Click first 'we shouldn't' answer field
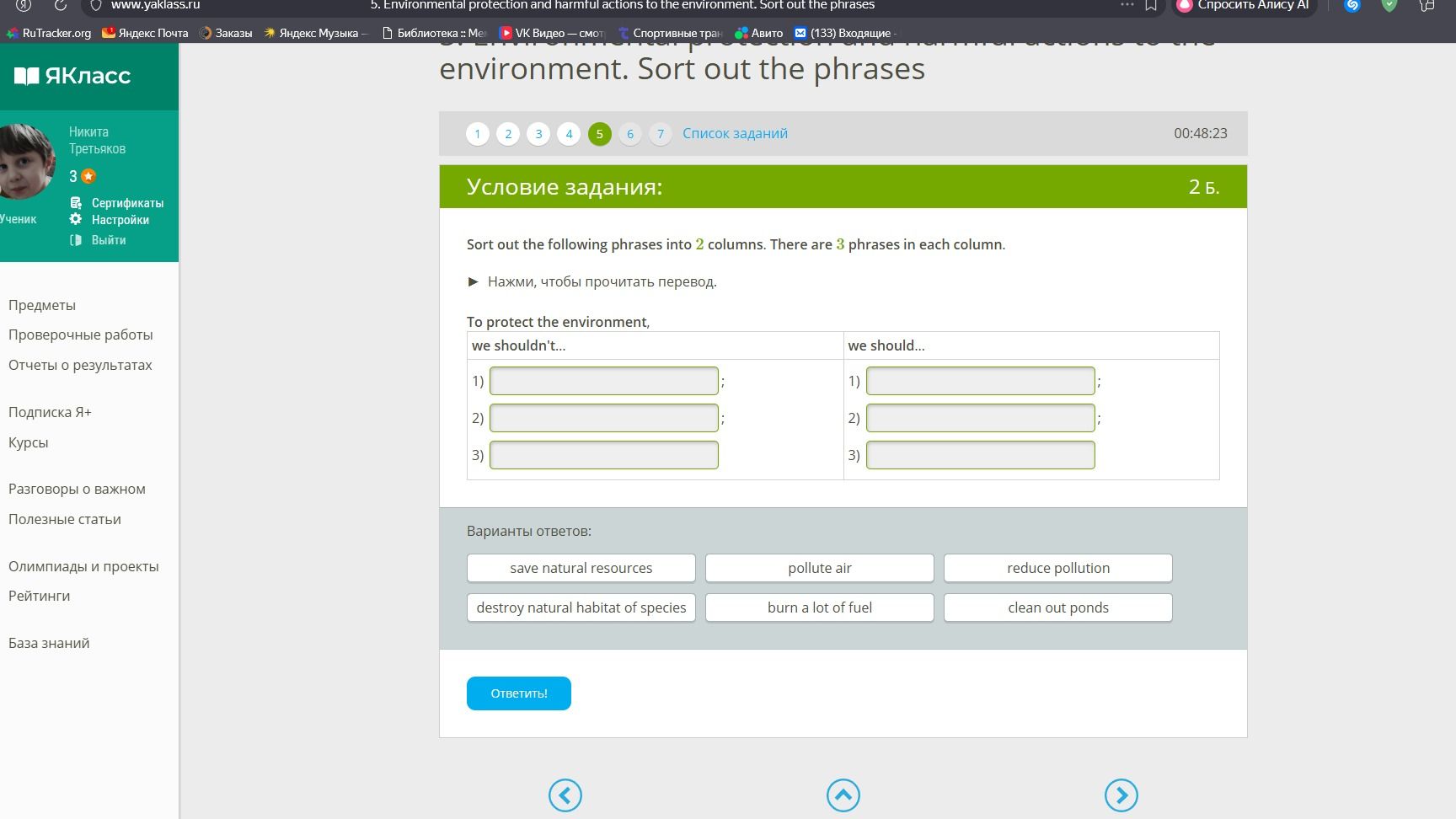1456x819 pixels. pyautogui.click(x=604, y=381)
